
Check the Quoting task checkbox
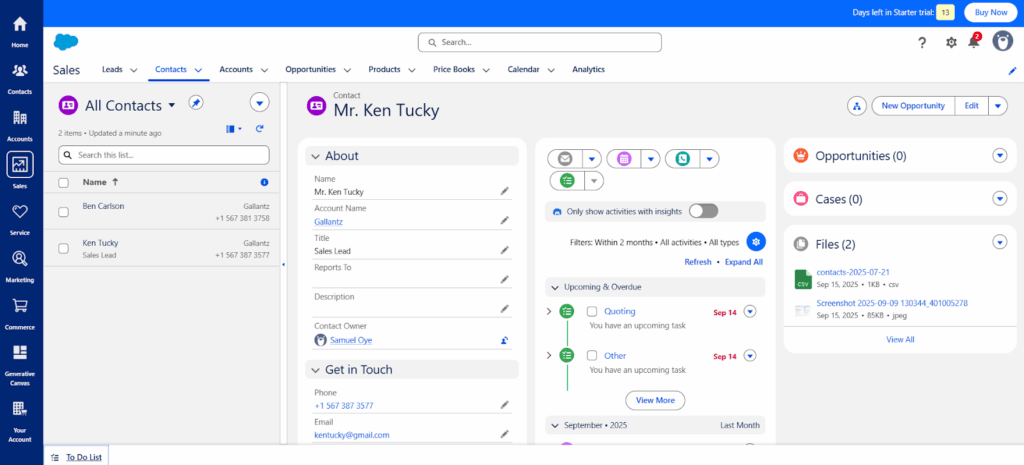(592, 311)
